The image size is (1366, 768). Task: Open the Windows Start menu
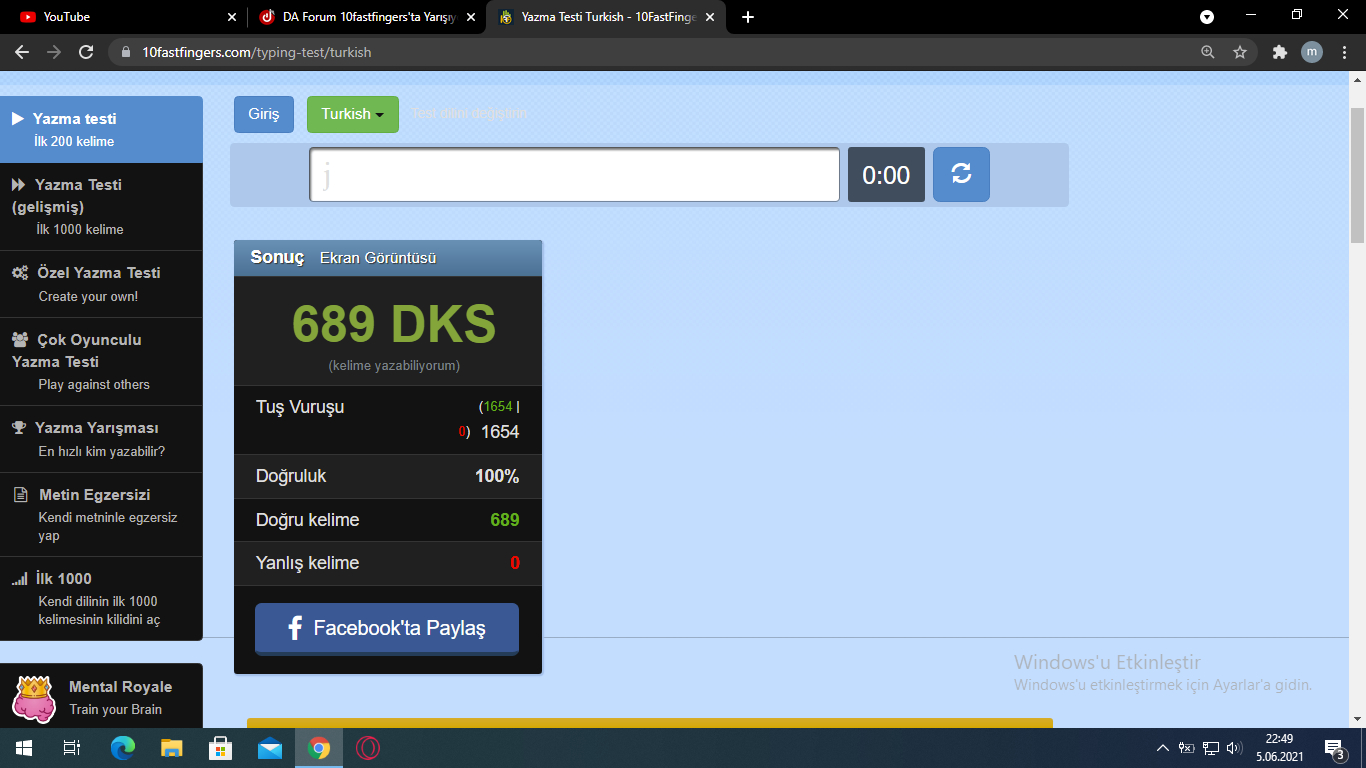[x=24, y=748]
